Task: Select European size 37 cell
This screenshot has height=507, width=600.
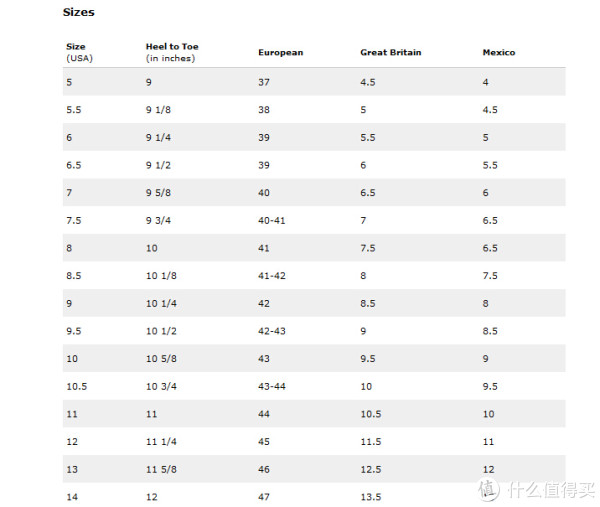Action: coord(264,82)
